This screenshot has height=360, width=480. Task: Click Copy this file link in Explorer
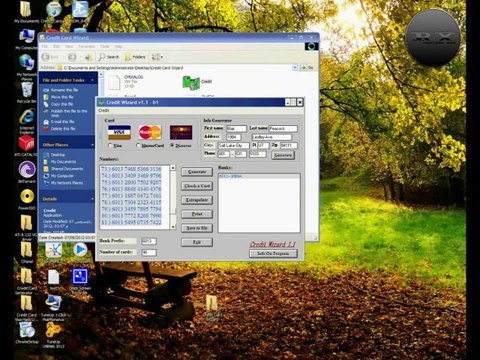point(62,104)
